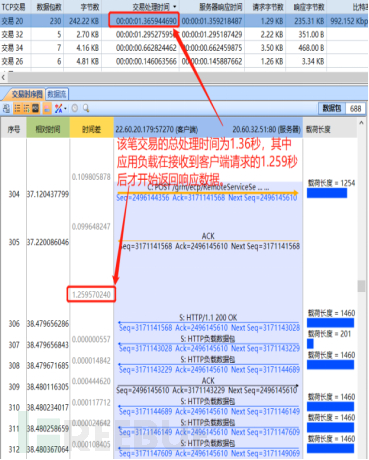
Task: Select the 交易 34 row
Action: (184, 48)
